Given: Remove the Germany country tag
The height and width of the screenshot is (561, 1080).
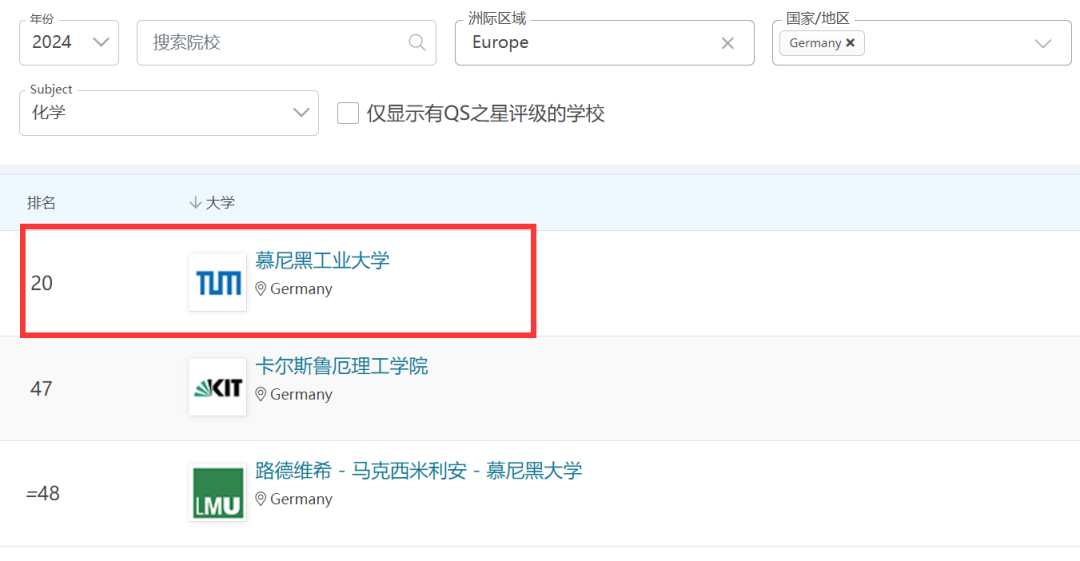Looking at the screenshot, I should point(851,43).
